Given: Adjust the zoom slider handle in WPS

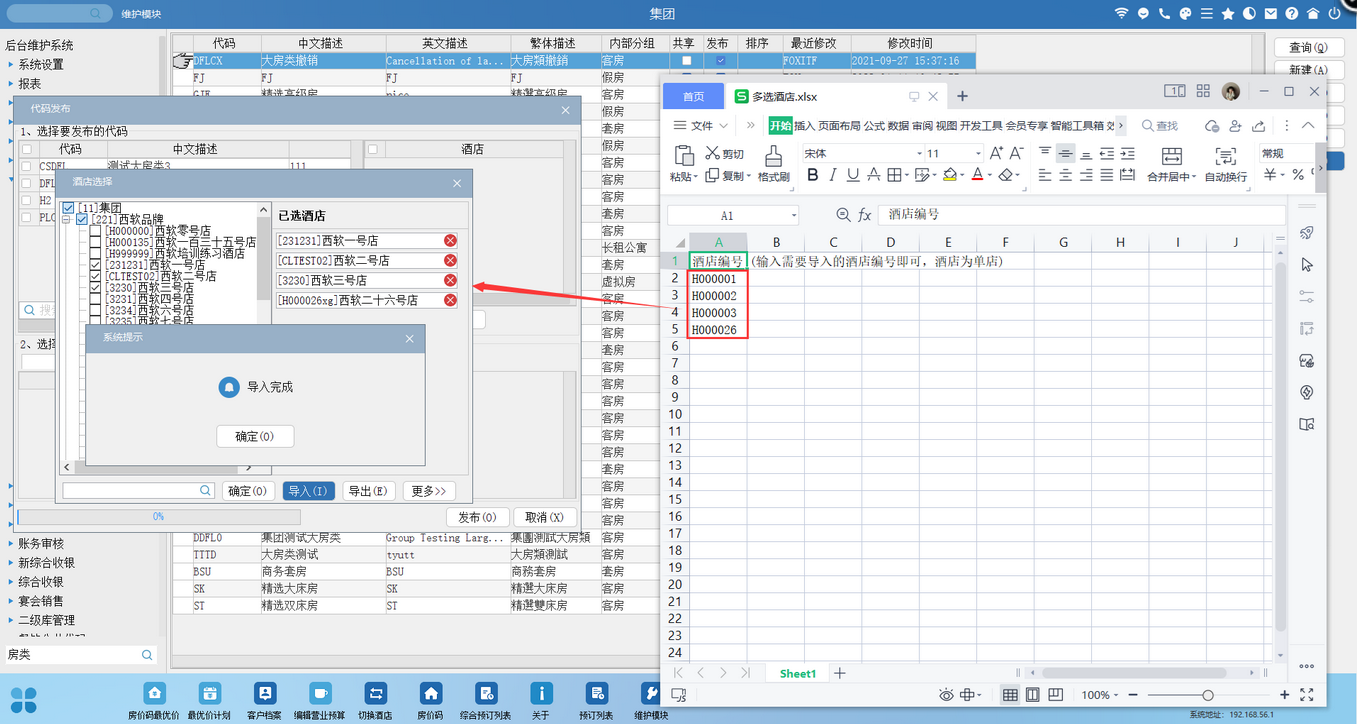Looking at the screenshot, I should 1208,695.
